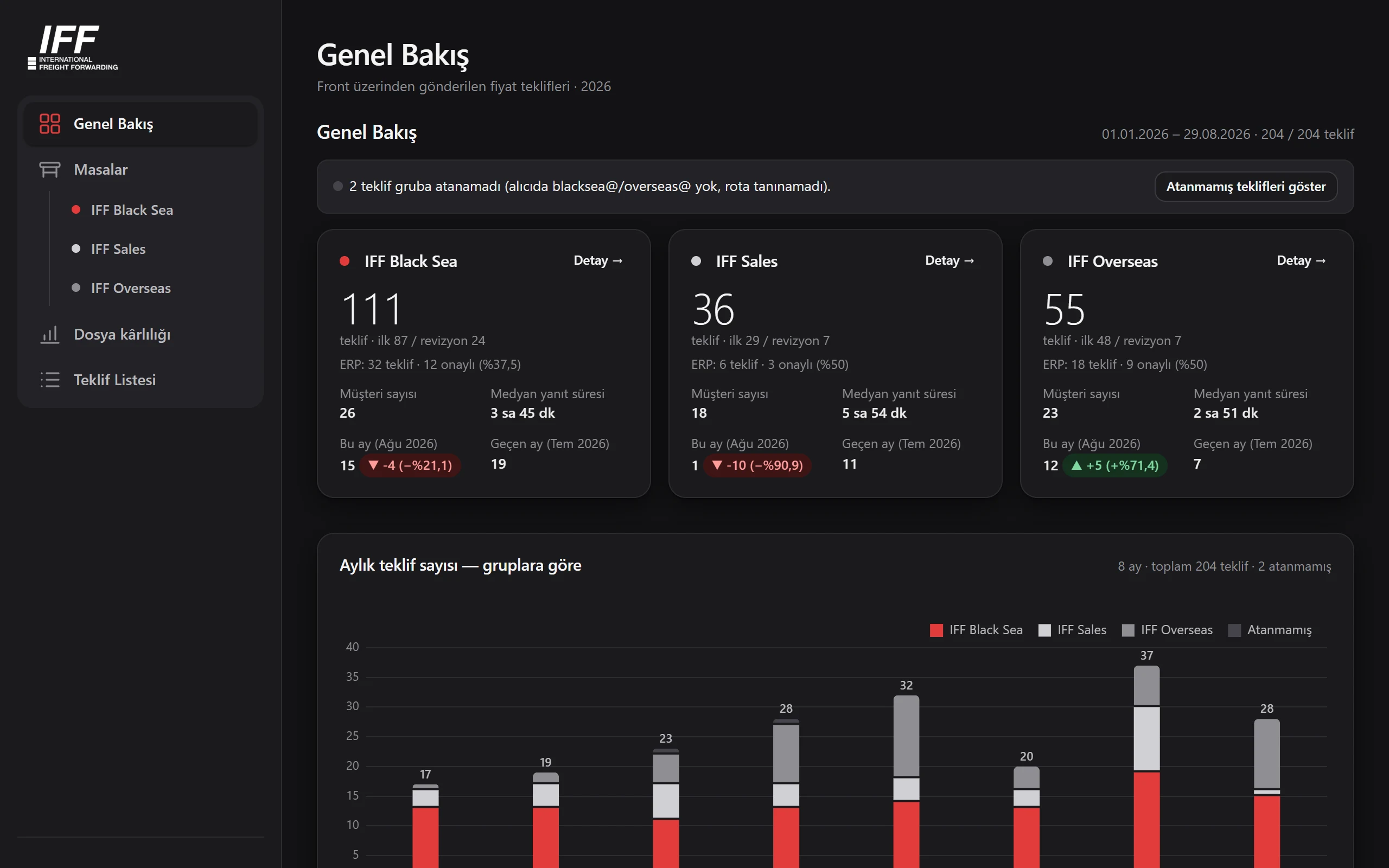Click the date range '01.01.2026 – 29.08.2026' text

click(1175, 134)
